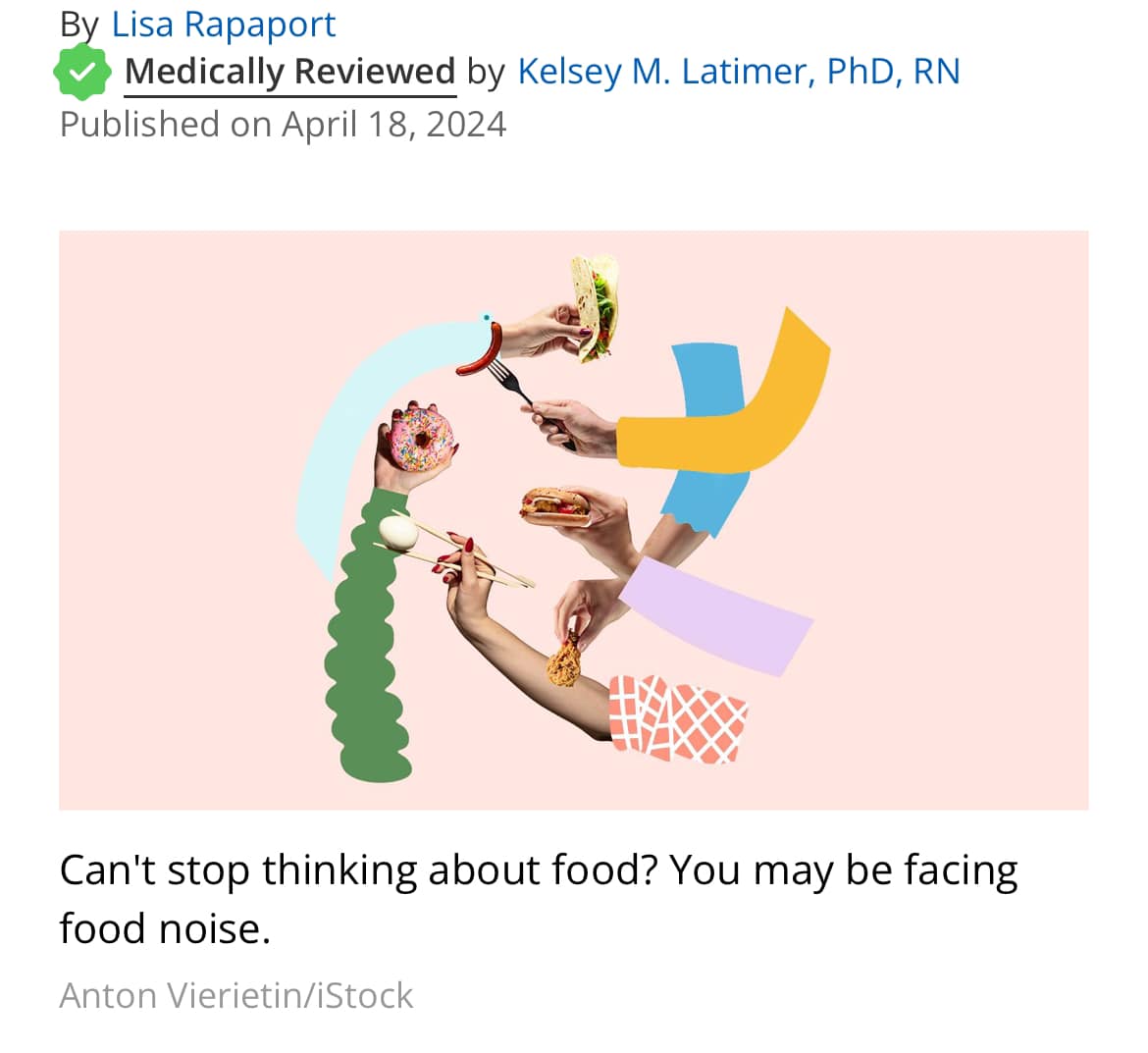This screenshot has height=1053, width=1148.
Task: Click the Medically Reviewed underlined label
Action: pyautogui.click(x=289, y=72)
